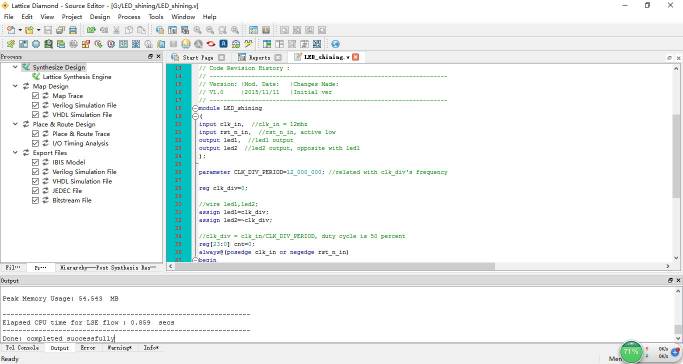Select Lattice Synthesis Engine item
Screen dimensions: 683x364
click(77, 77)
